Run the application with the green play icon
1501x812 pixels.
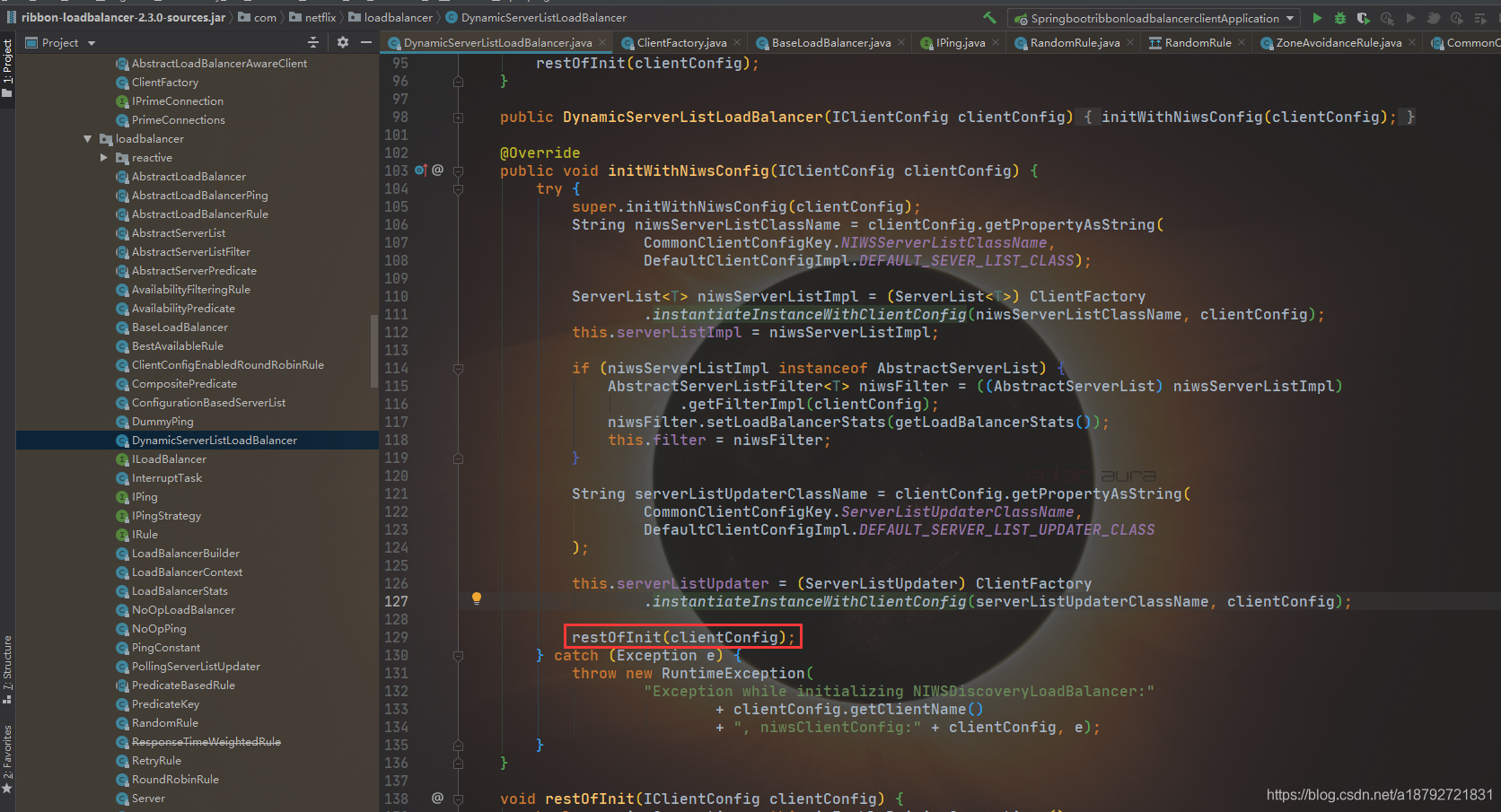coord(1317,18)
